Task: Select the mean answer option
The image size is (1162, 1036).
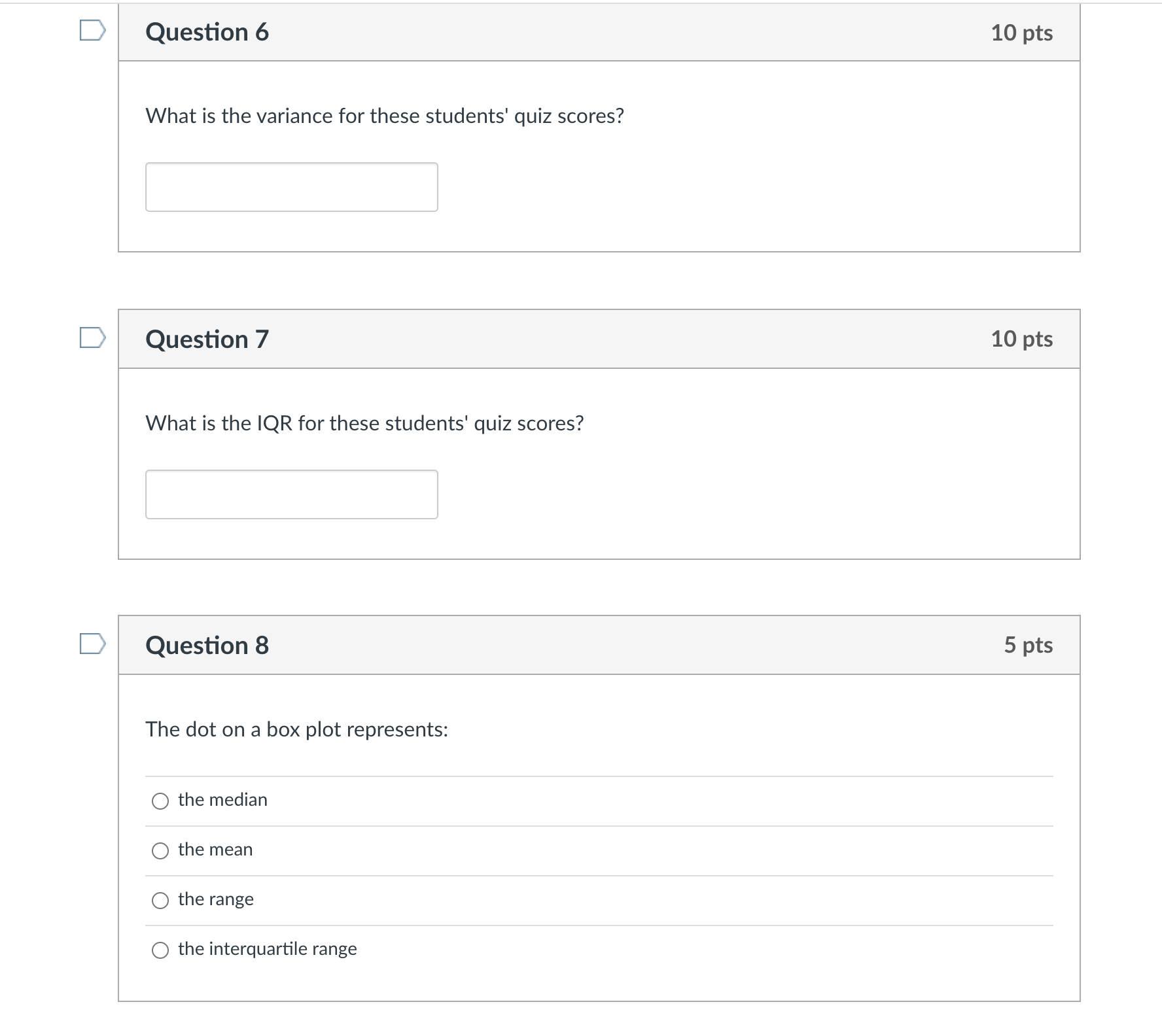Action: coord(160,850)
